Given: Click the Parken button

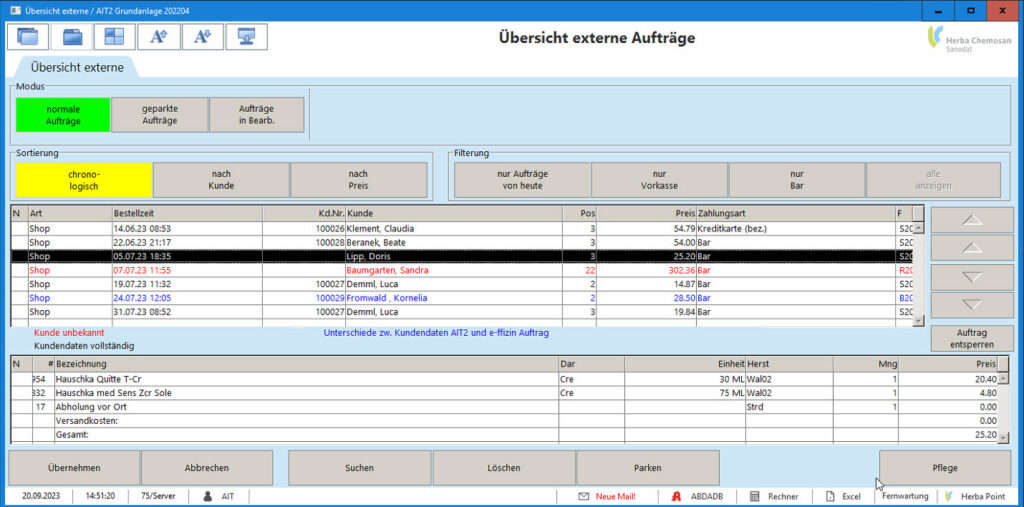Looking at the screenshot, I should coord(648,468).
